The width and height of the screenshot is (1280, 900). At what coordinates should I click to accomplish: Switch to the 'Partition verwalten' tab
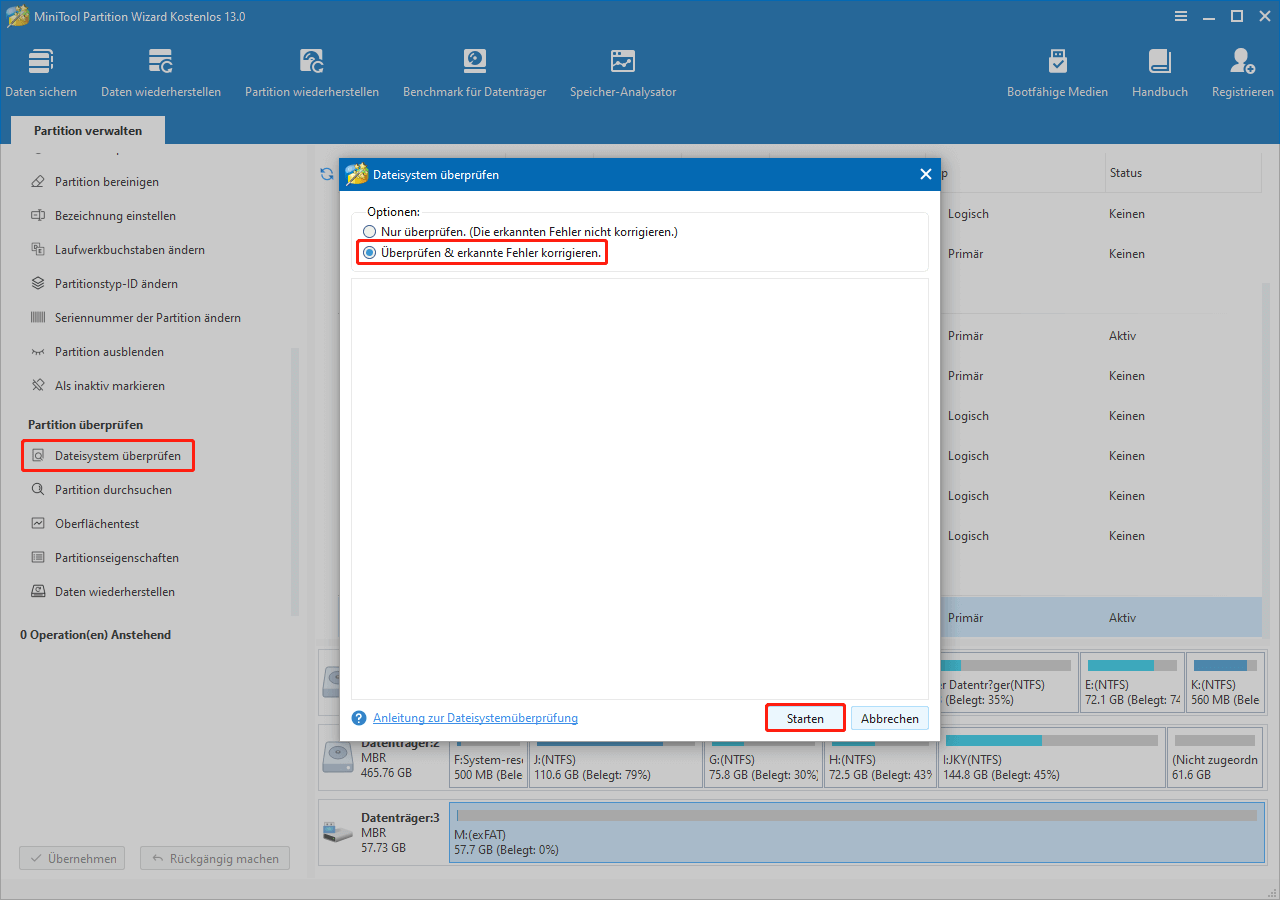[x=87, y=130]
